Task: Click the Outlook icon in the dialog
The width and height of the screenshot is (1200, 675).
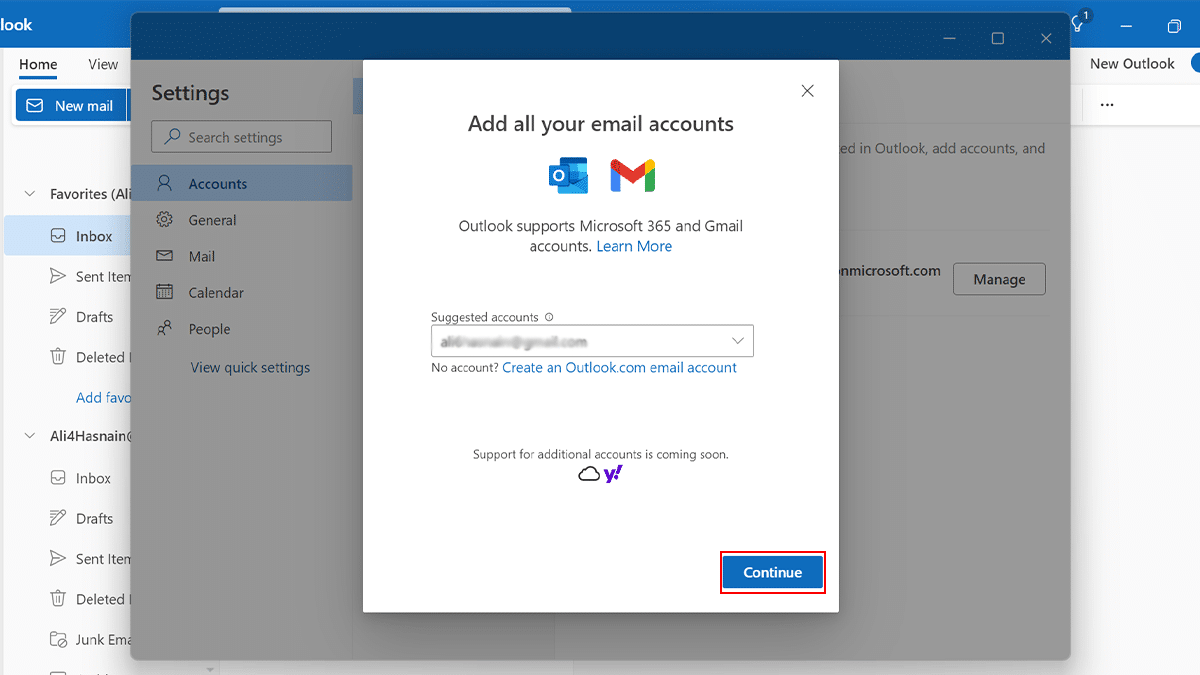Action: [568, 174]
